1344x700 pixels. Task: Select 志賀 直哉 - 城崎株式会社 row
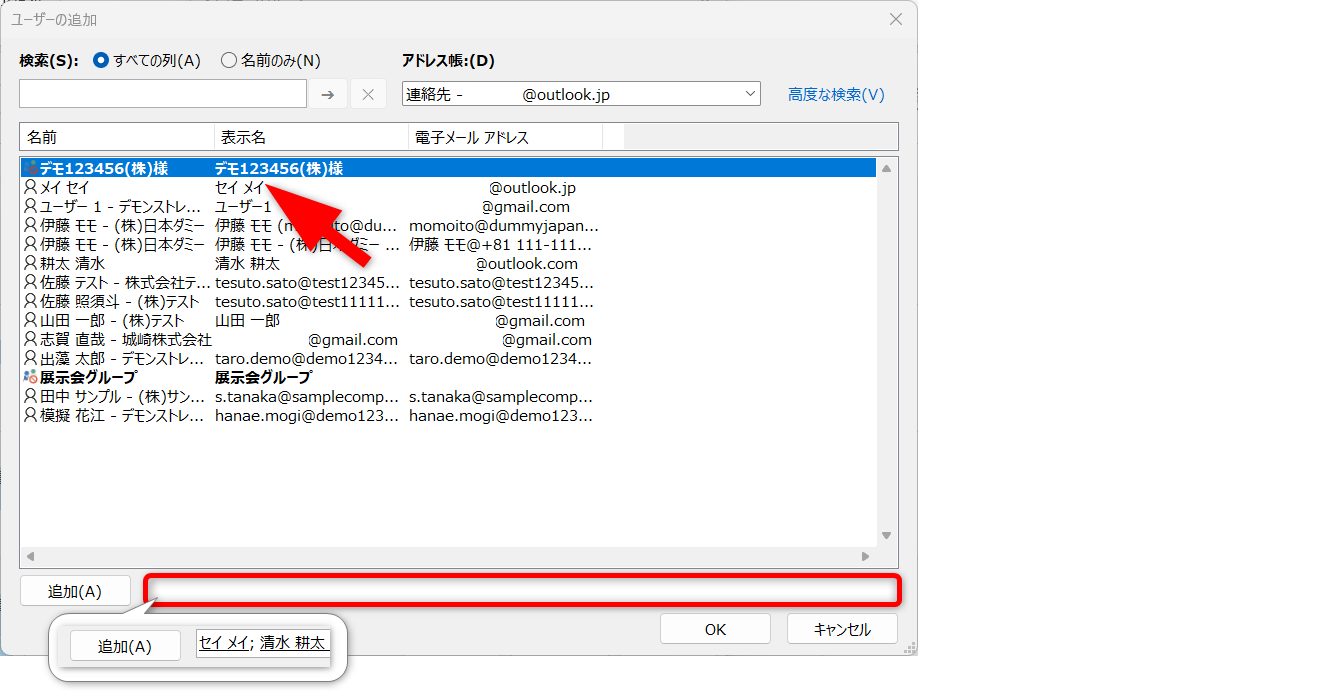448,340
